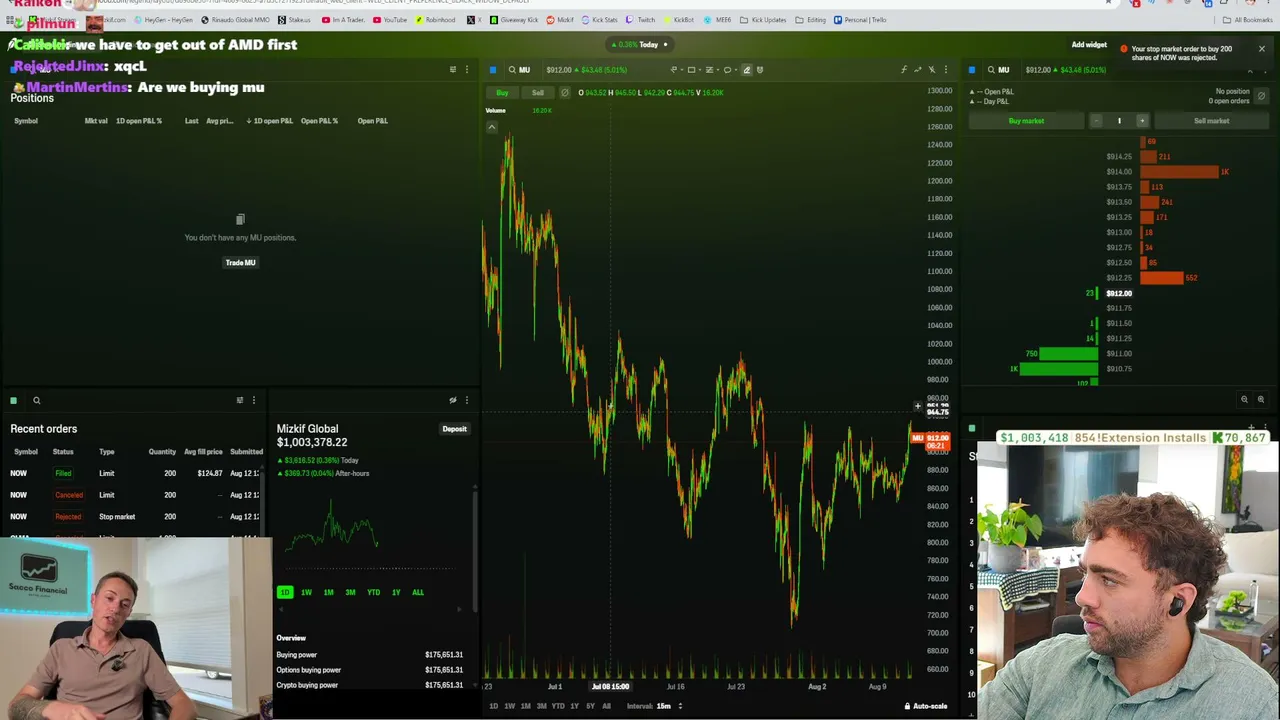
Task: Click the blue link-color square on chart widget
Action: (492, 70)
